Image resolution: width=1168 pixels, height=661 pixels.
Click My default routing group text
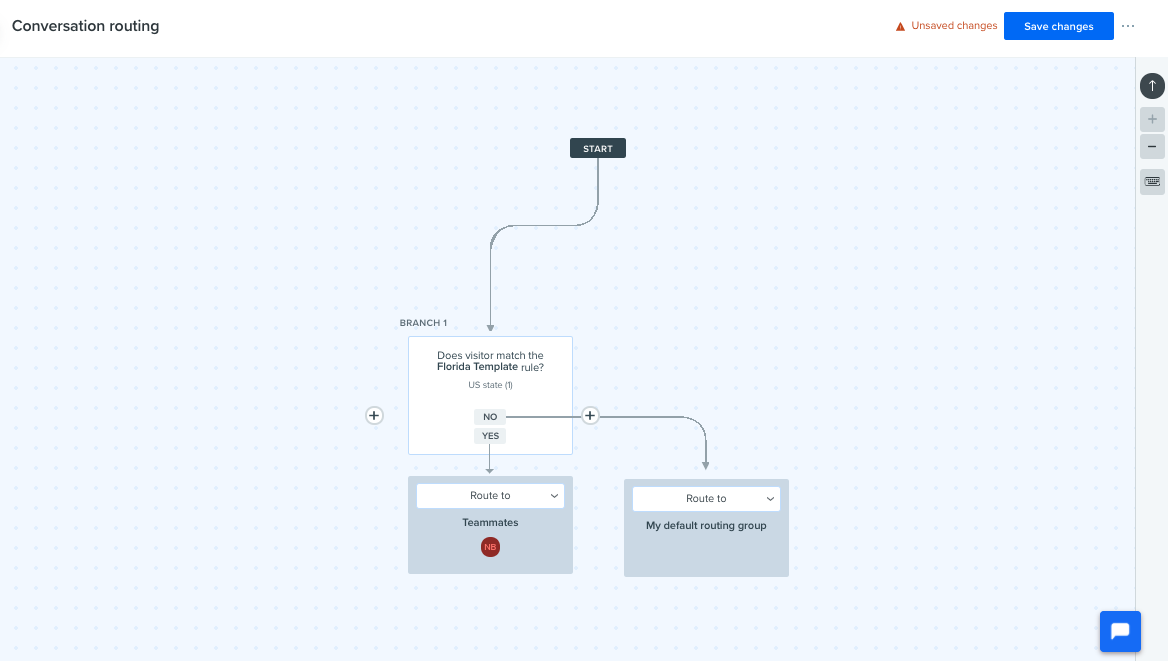[706, 525]
